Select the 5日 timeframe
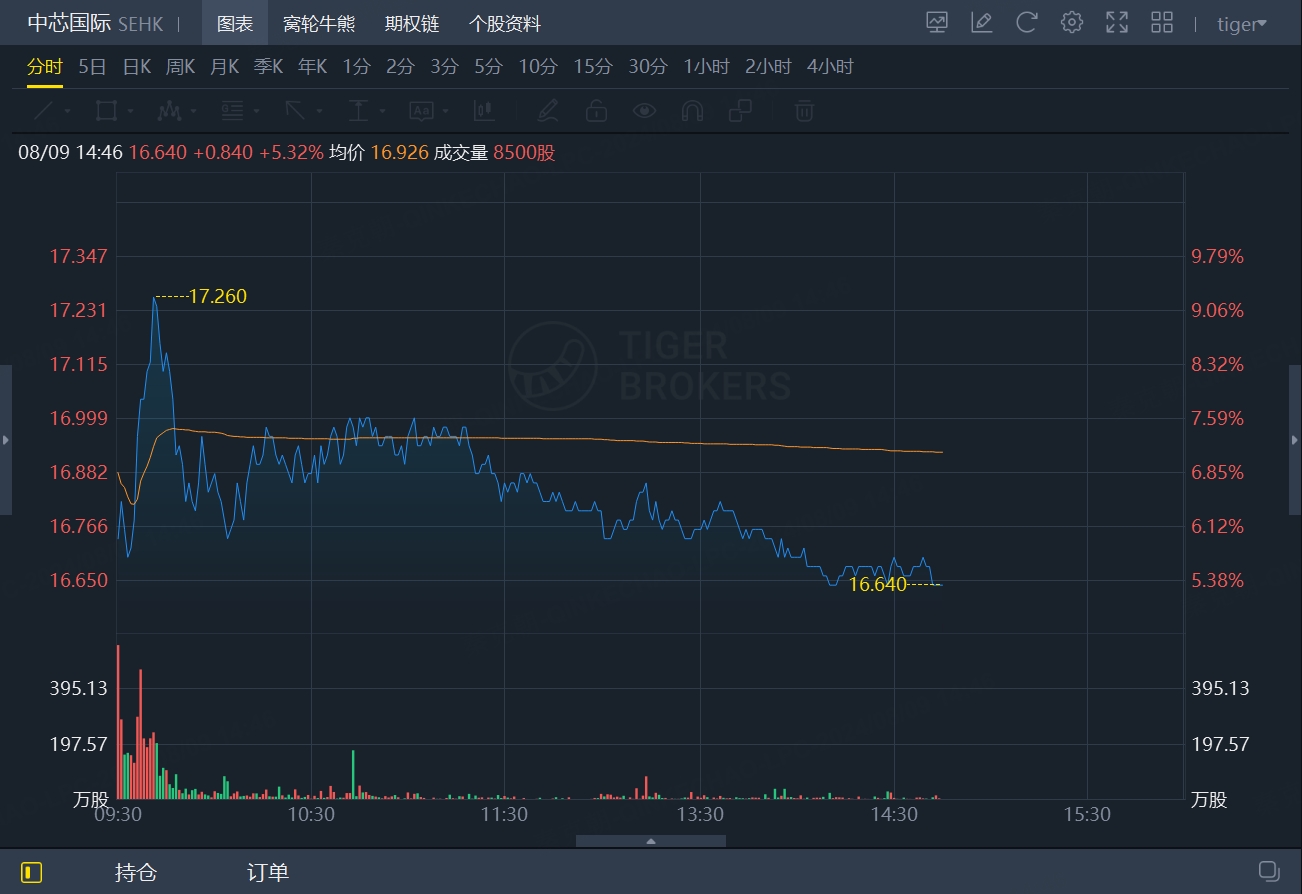This screenshot has width=1302, height=894. (92, 67)
